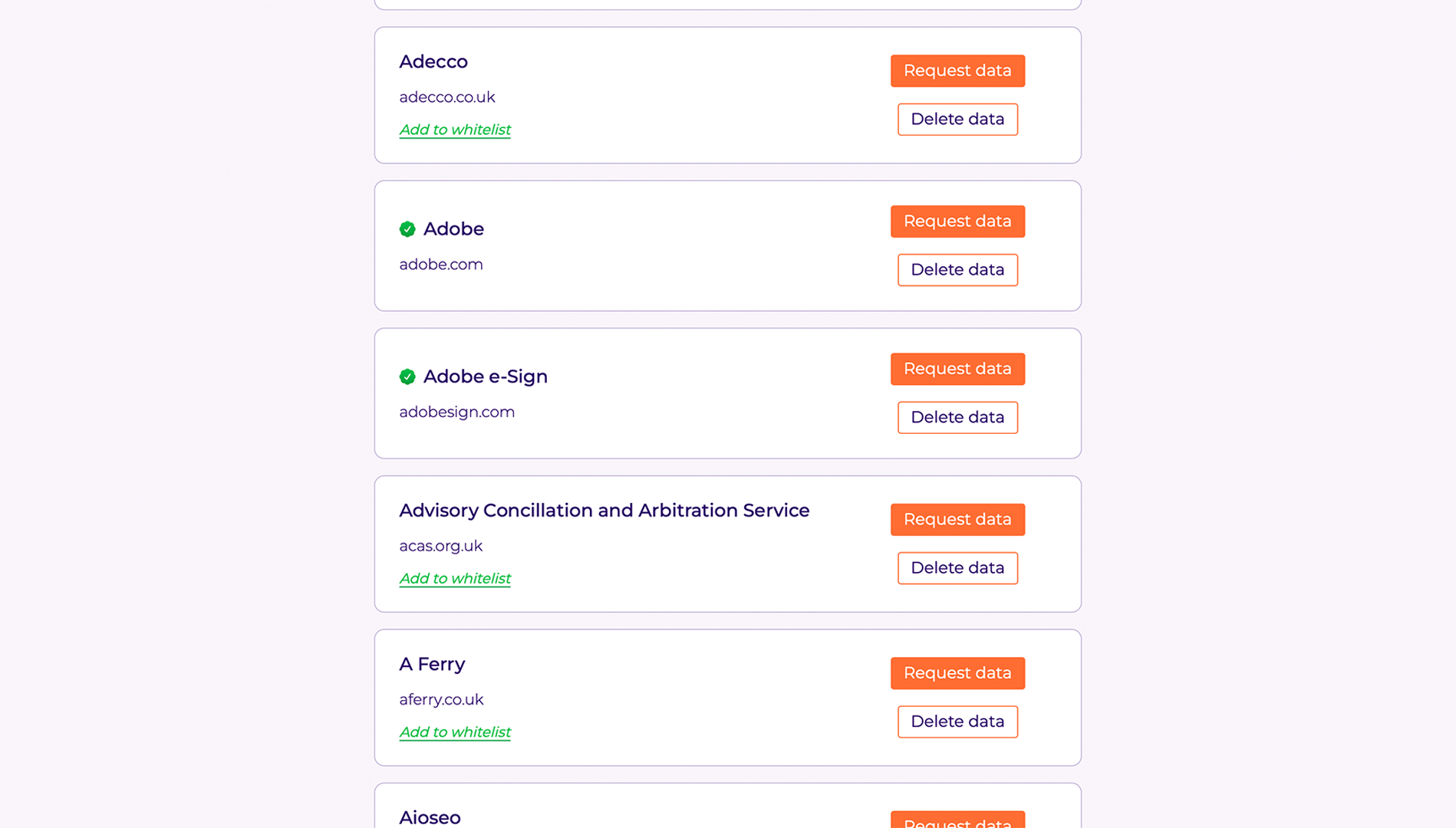Request data from A Ferry

tap(957, 673)
